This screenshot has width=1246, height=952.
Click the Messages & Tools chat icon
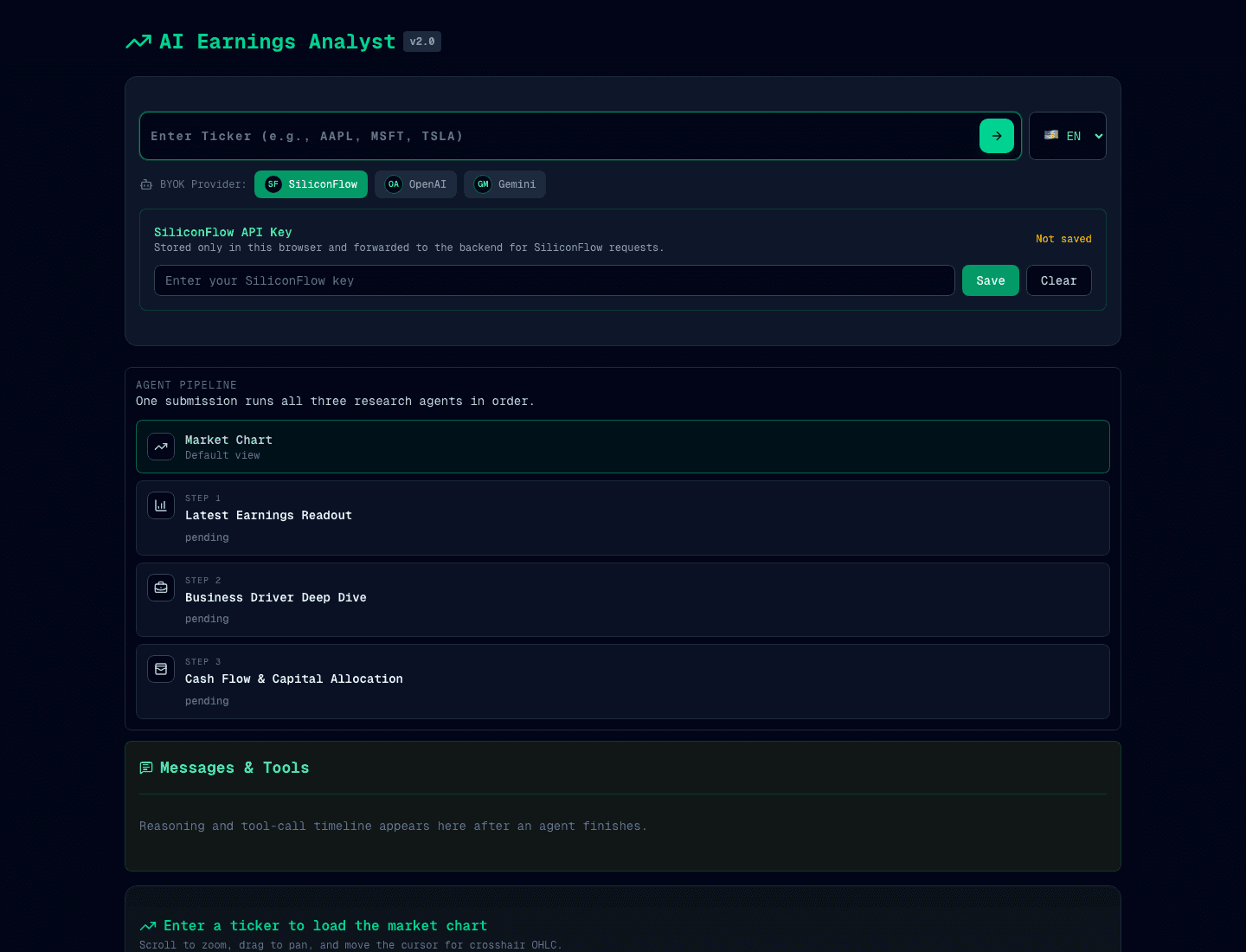tap(146, 768)
